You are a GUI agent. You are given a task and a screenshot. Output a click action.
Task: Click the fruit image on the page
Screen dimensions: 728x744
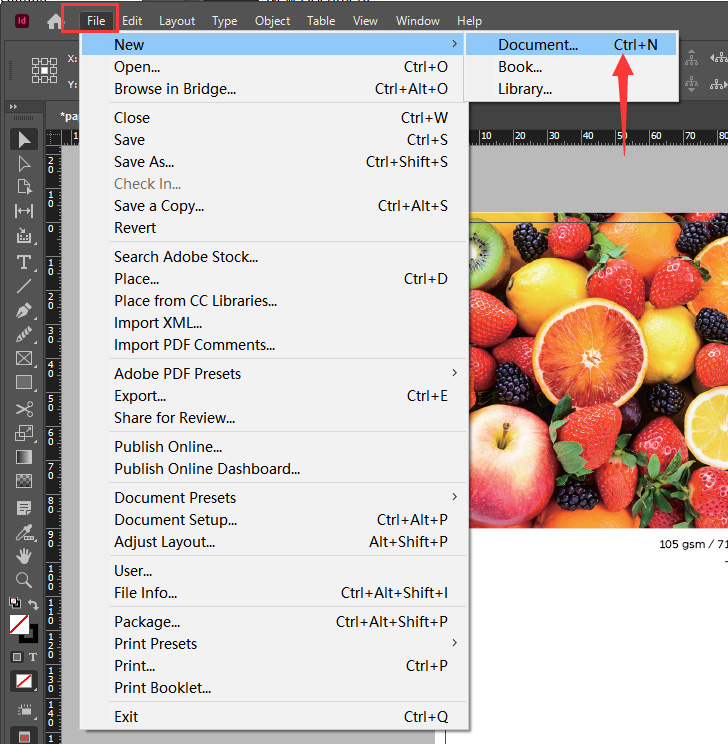[598, 370]
